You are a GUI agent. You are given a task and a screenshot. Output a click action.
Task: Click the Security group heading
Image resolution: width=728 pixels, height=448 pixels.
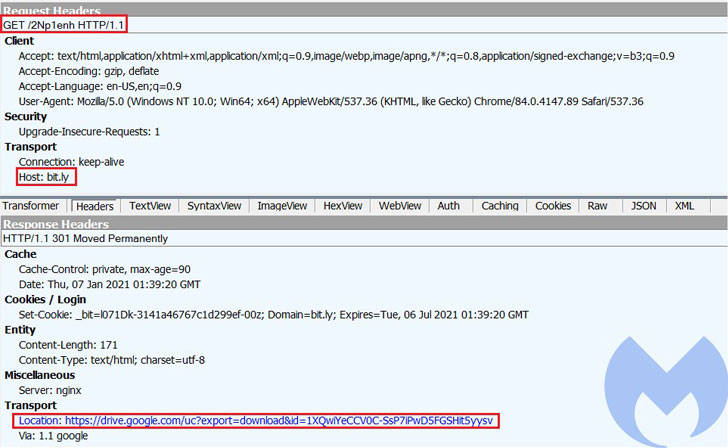click(x=26, y=117)
